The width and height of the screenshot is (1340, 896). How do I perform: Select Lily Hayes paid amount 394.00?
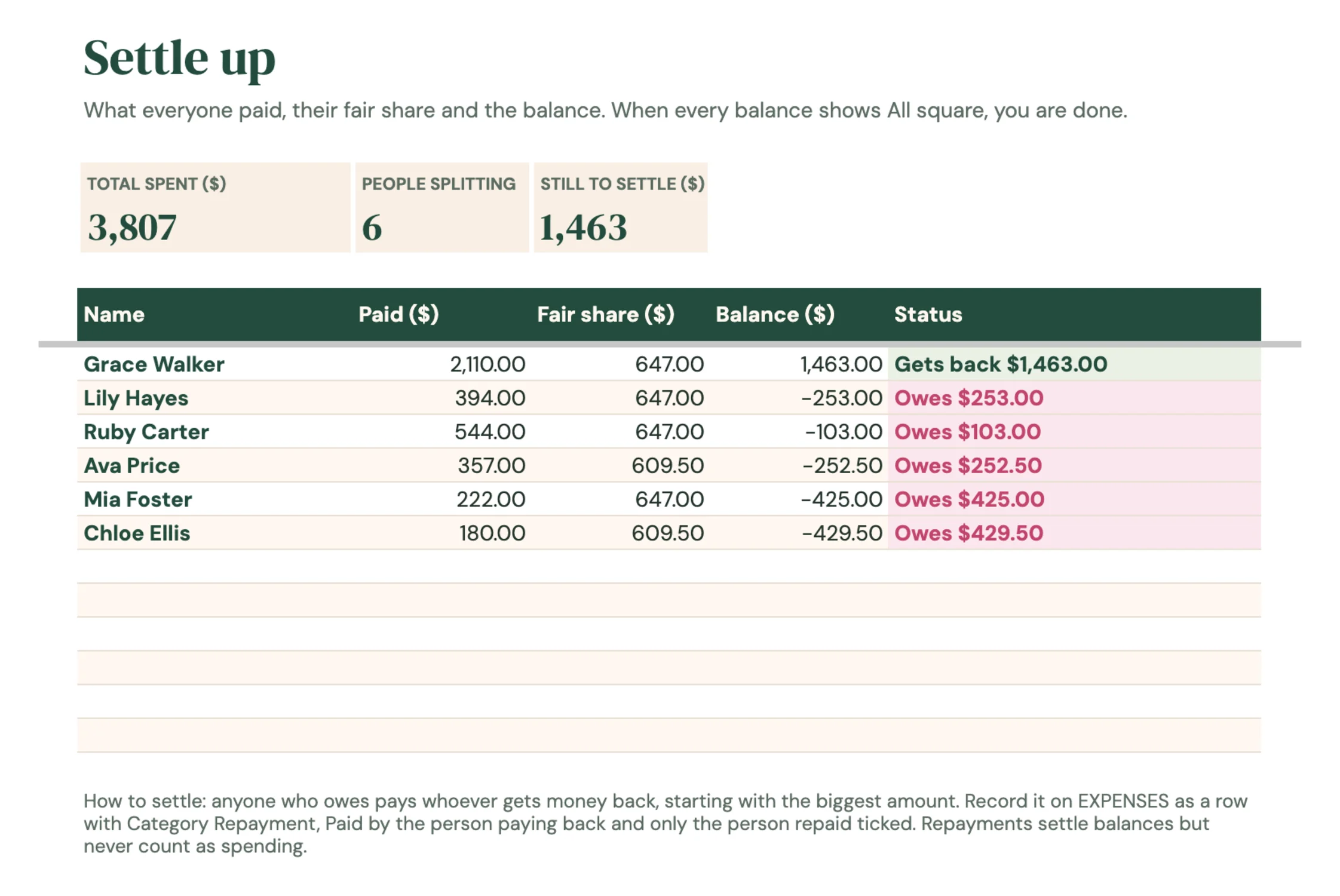(x=490, y=398)
